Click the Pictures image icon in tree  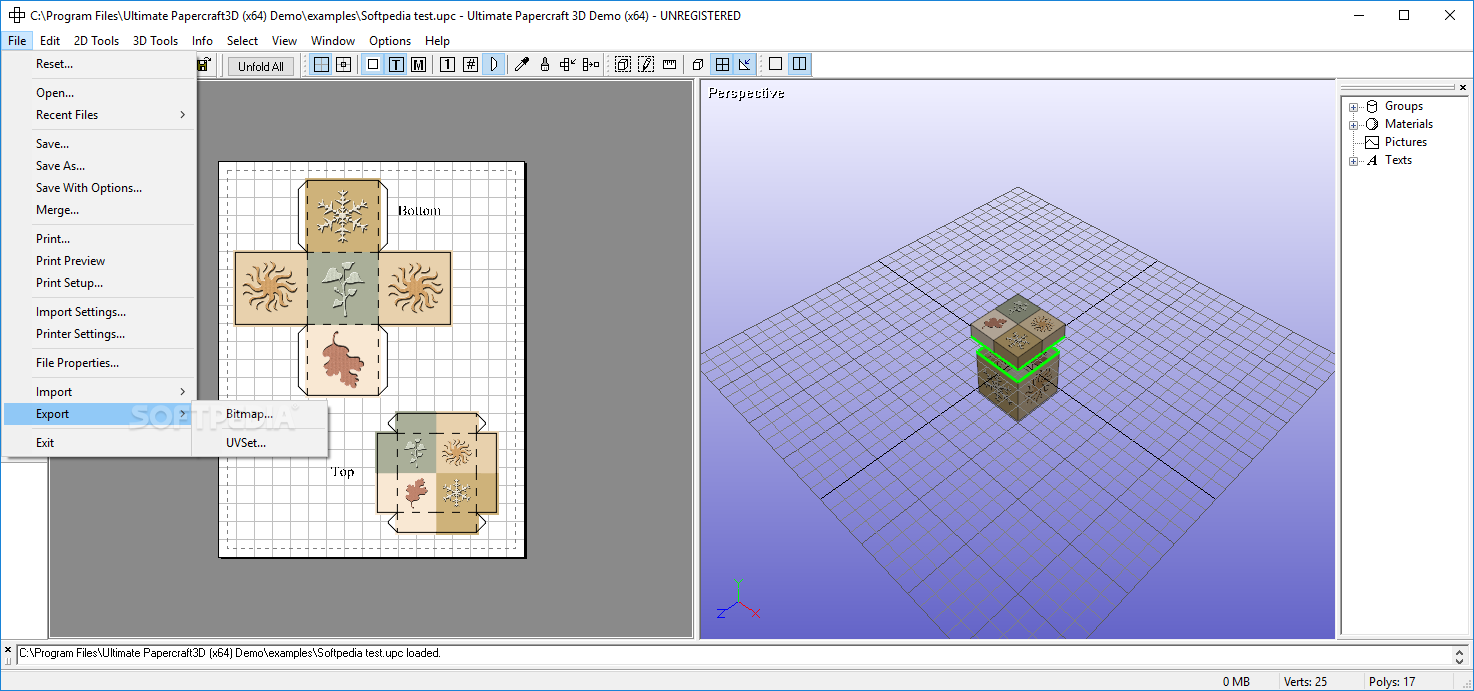1372,142
